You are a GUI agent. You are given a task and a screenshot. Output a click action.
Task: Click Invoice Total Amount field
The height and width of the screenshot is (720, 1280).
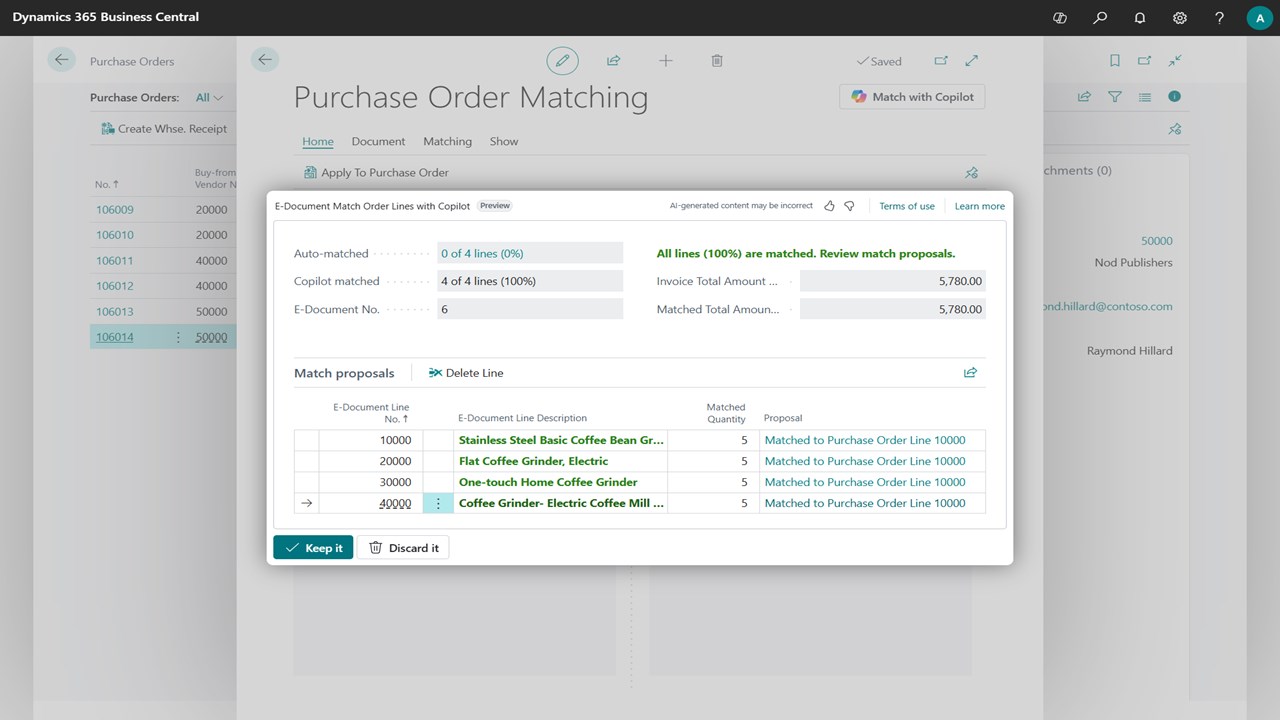892,281
